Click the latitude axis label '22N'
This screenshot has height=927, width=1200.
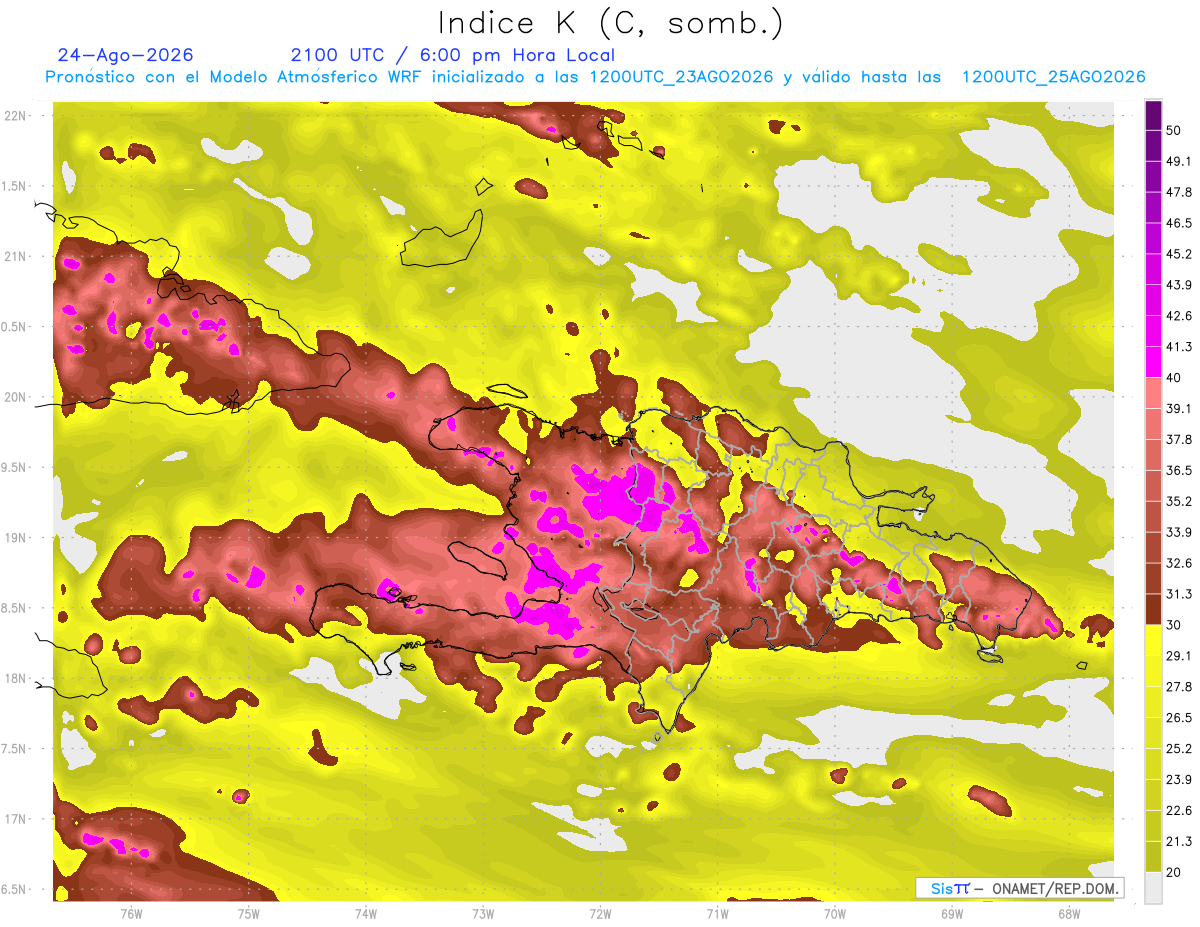17,116
